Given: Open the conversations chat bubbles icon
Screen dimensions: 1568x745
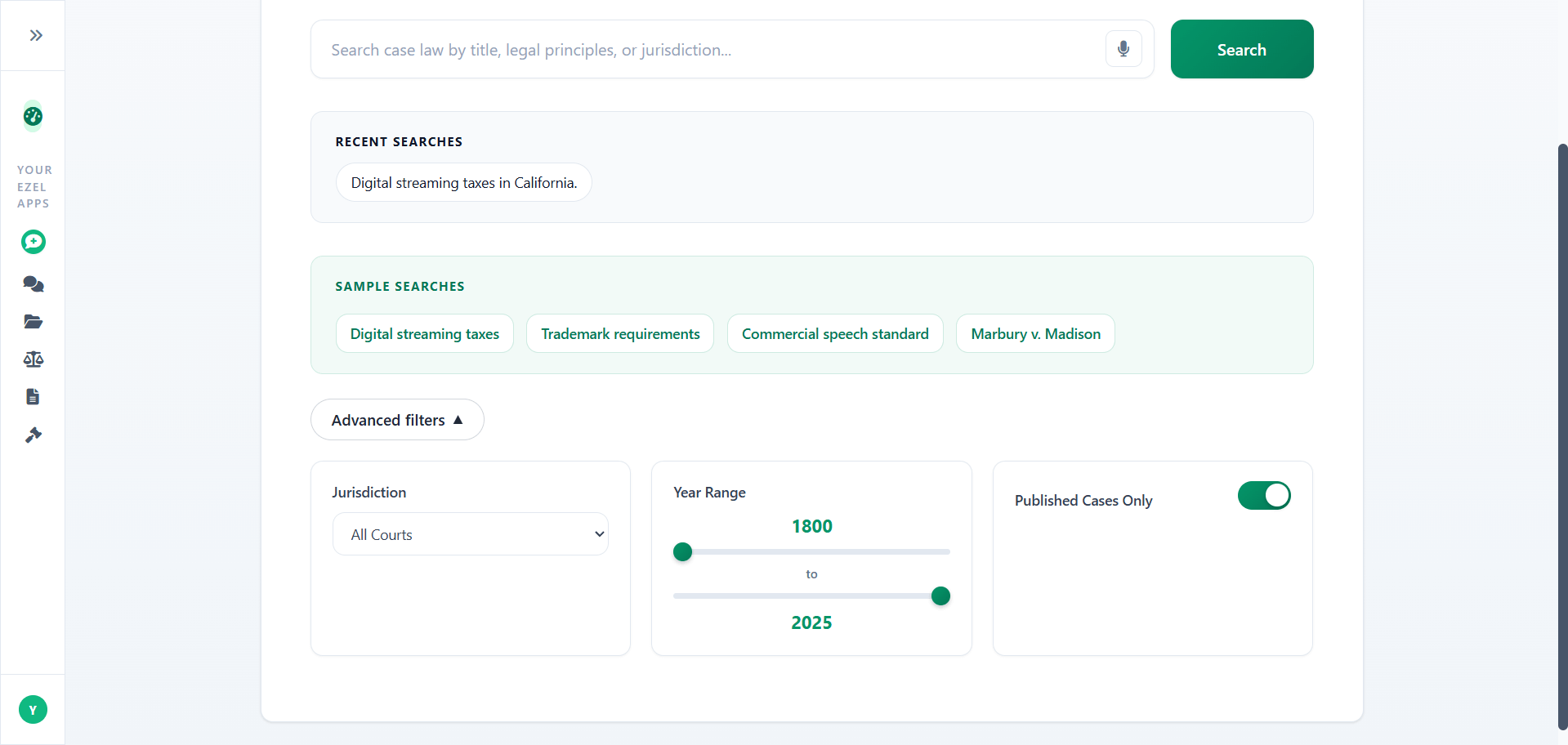Looking at the screenshot, I should pos(33,283).
